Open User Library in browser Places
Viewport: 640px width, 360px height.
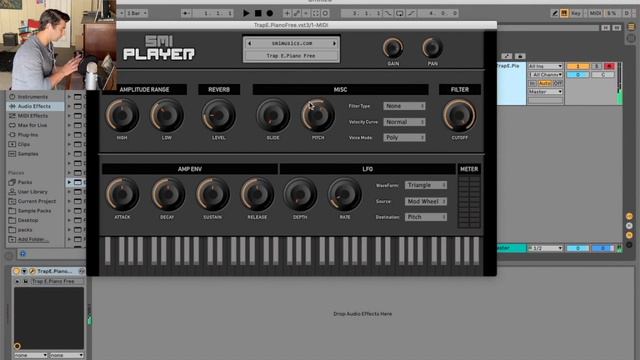click(33, 192)
